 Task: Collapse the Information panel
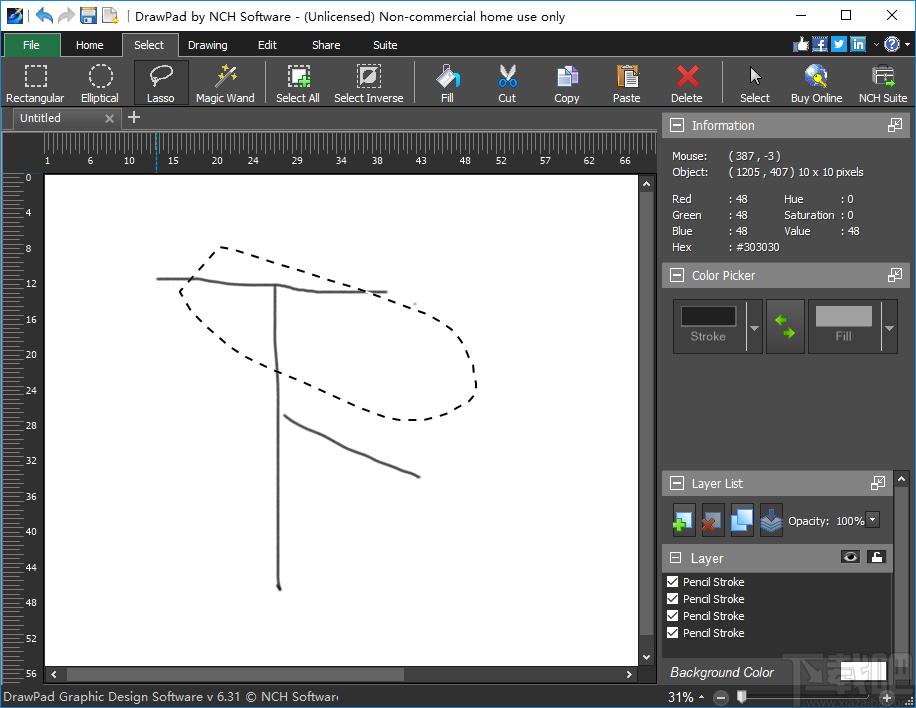676,125
